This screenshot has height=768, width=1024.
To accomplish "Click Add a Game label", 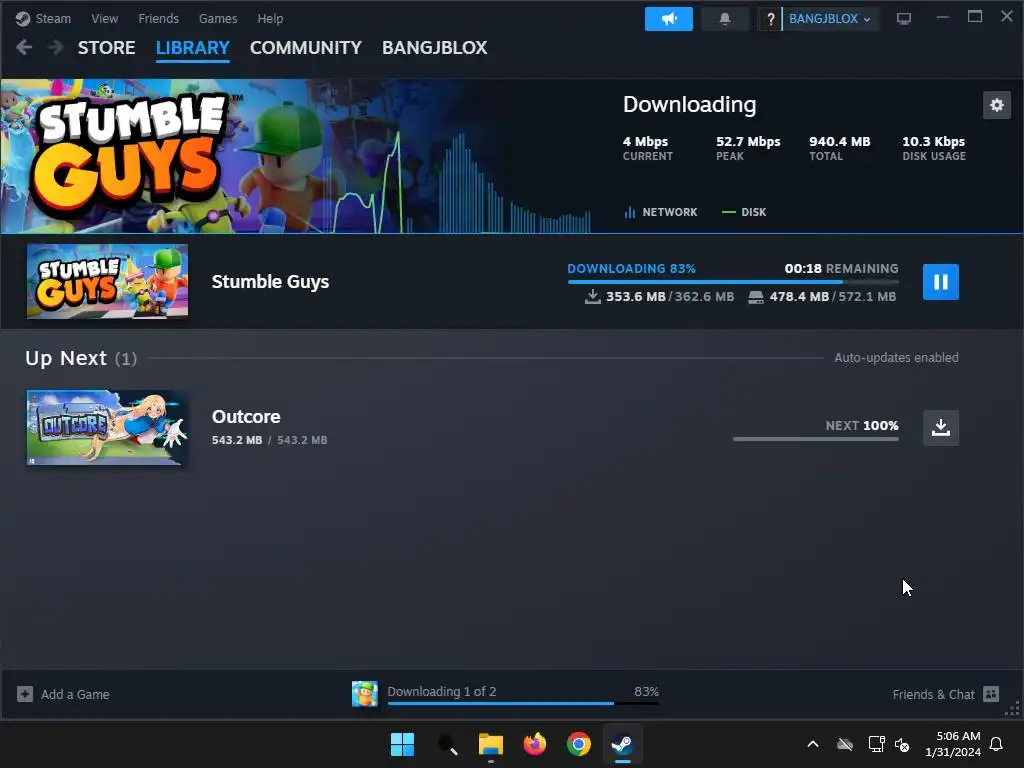I will click(x=75, y=694).
